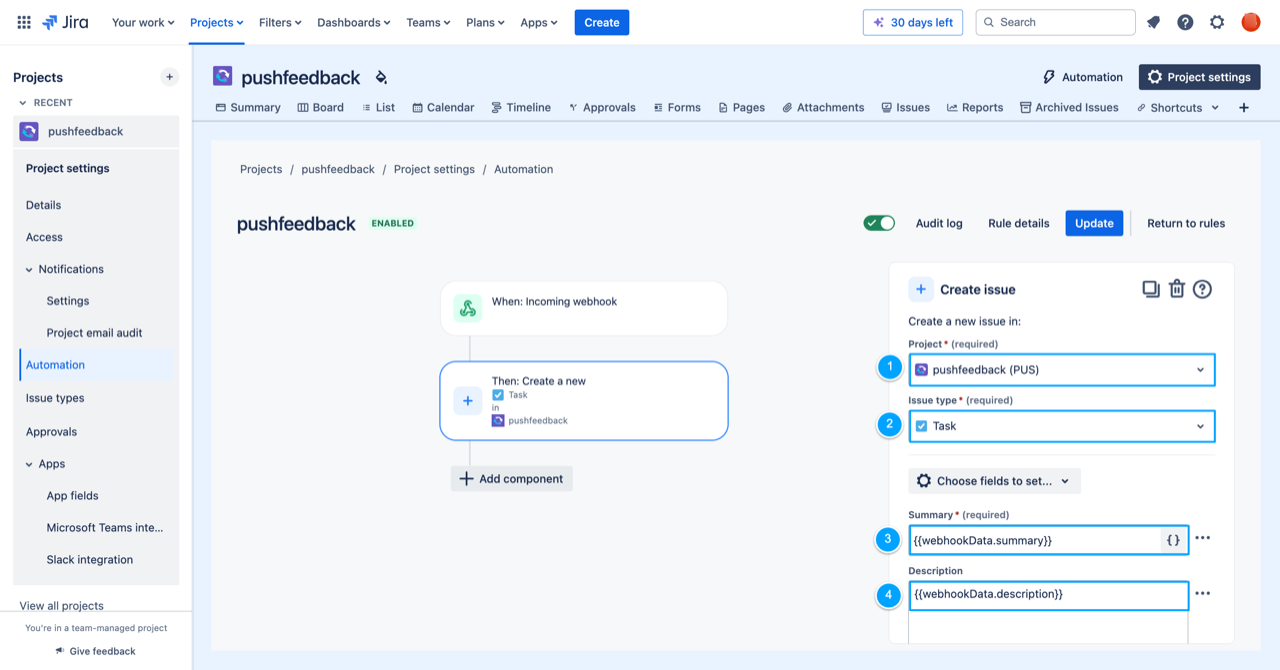Screen dimensions: 1280x670
Task: Open Project settings button
Action: click(1199, 77)
